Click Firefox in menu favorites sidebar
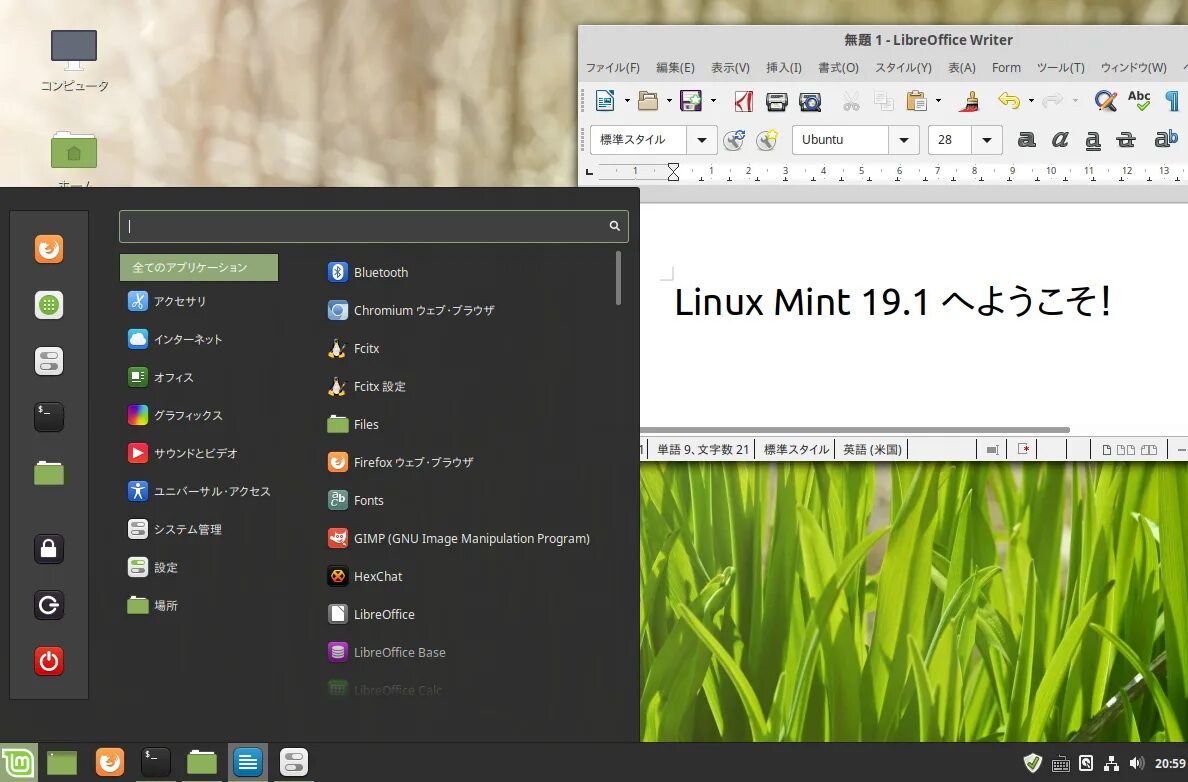Image resolution: width=1188 pixels, height=782 pixels. pyautogui.click(x=48, y=249)
